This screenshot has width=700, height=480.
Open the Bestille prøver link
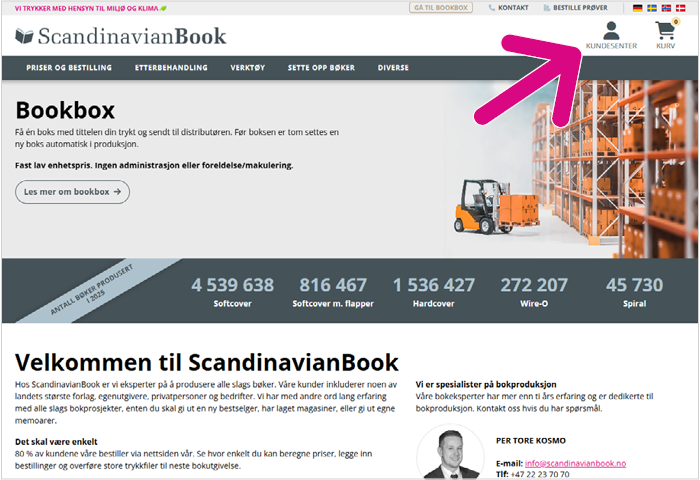(x=580, y=8)
